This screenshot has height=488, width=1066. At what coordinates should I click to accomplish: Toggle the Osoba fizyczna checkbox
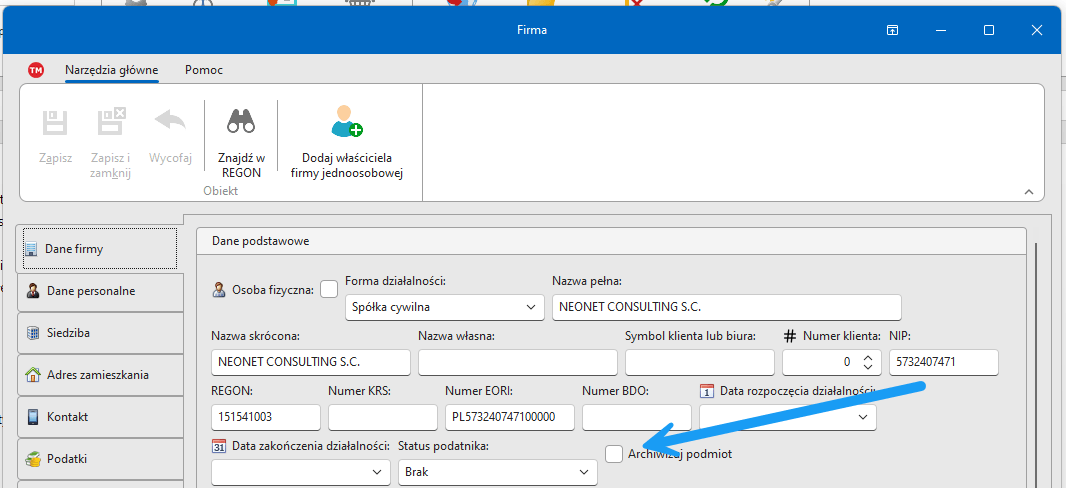[329, 290]
